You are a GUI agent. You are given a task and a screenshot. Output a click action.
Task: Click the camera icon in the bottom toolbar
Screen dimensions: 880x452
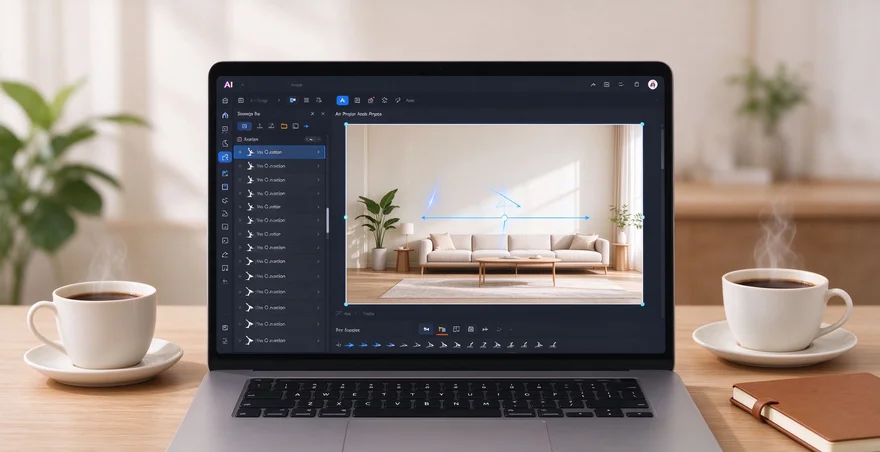click(471, 329)
